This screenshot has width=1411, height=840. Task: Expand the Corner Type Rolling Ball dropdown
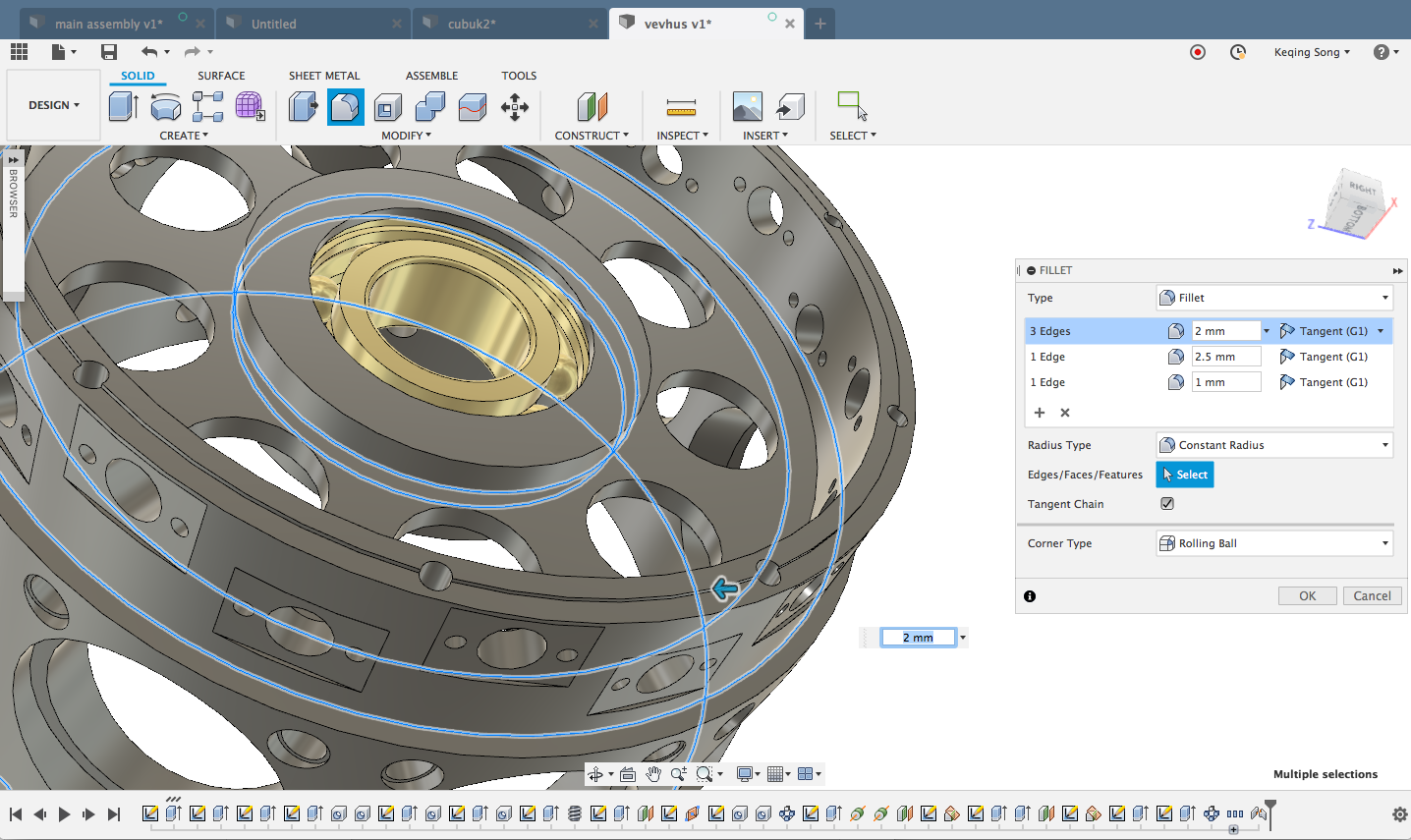click(1274, 543)
